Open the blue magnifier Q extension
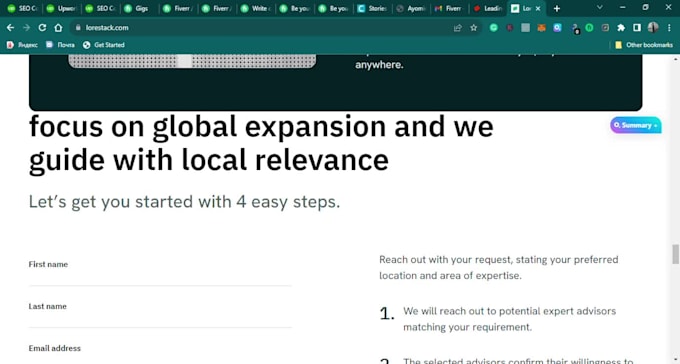The image size is (680, 364). (x=557, y=28)
